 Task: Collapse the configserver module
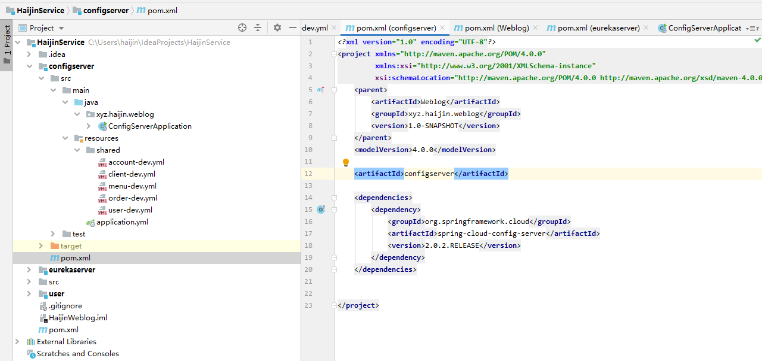point(30,67)
